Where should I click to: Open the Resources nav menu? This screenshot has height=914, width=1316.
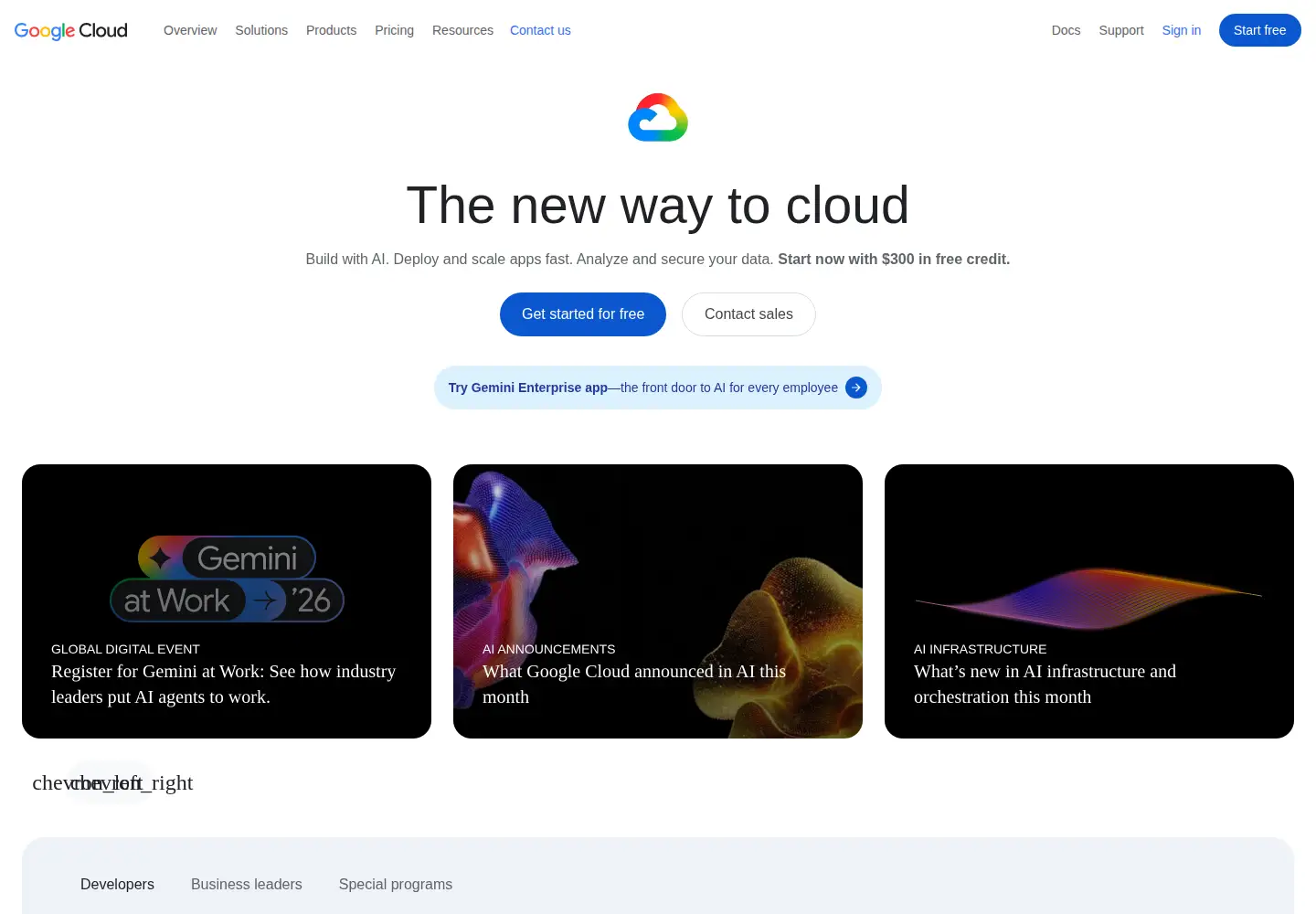[462, 30]
